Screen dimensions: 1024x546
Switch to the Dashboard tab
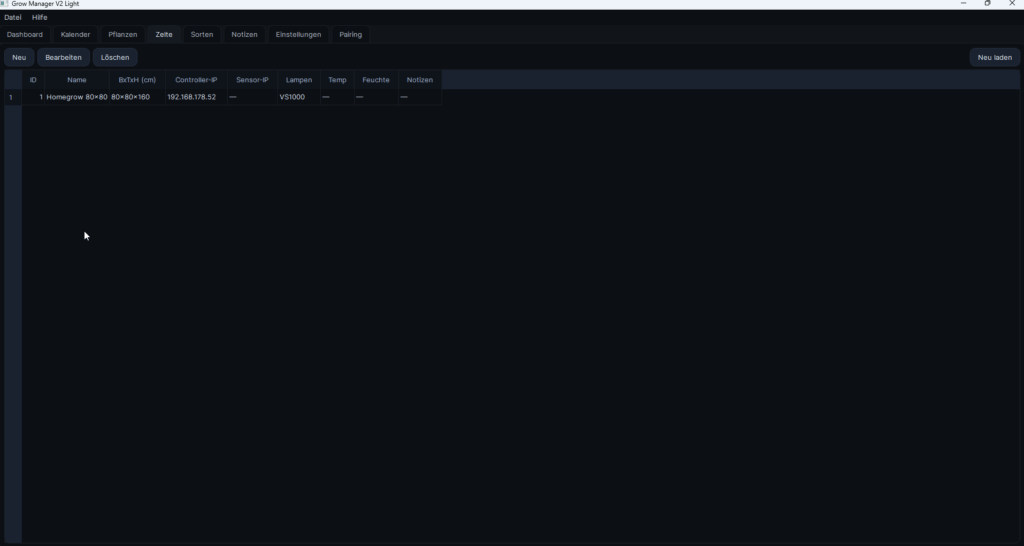pyautogui.click(x=25, y=35)
